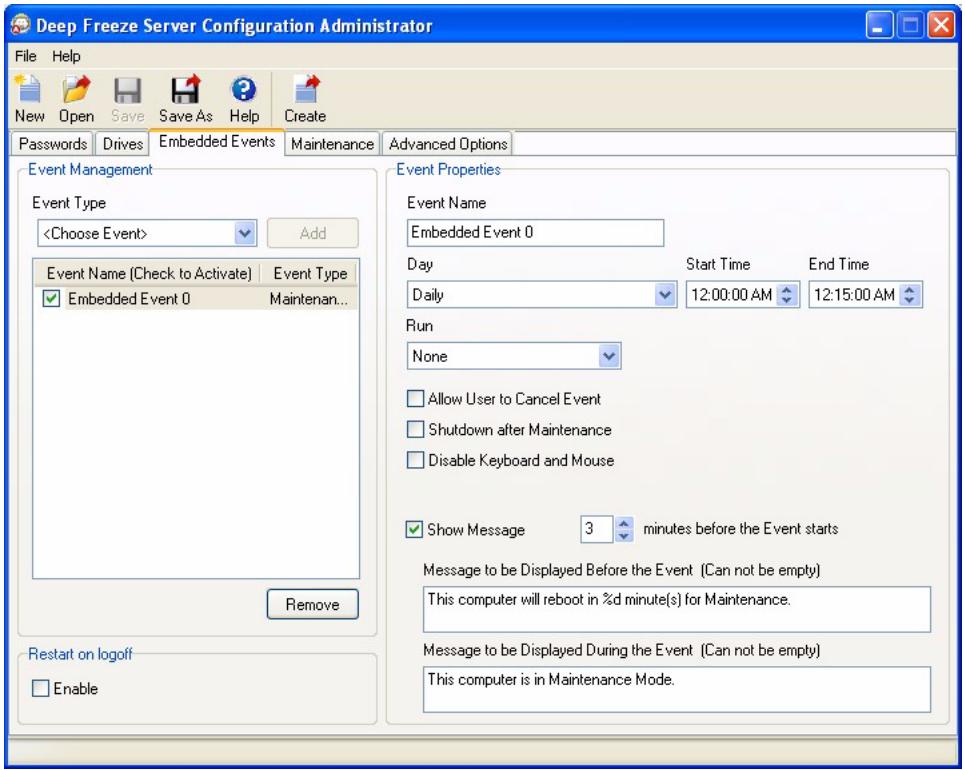965x770 pixels.
Task: Switch to the Passwords tab
Action: (53, 144)
